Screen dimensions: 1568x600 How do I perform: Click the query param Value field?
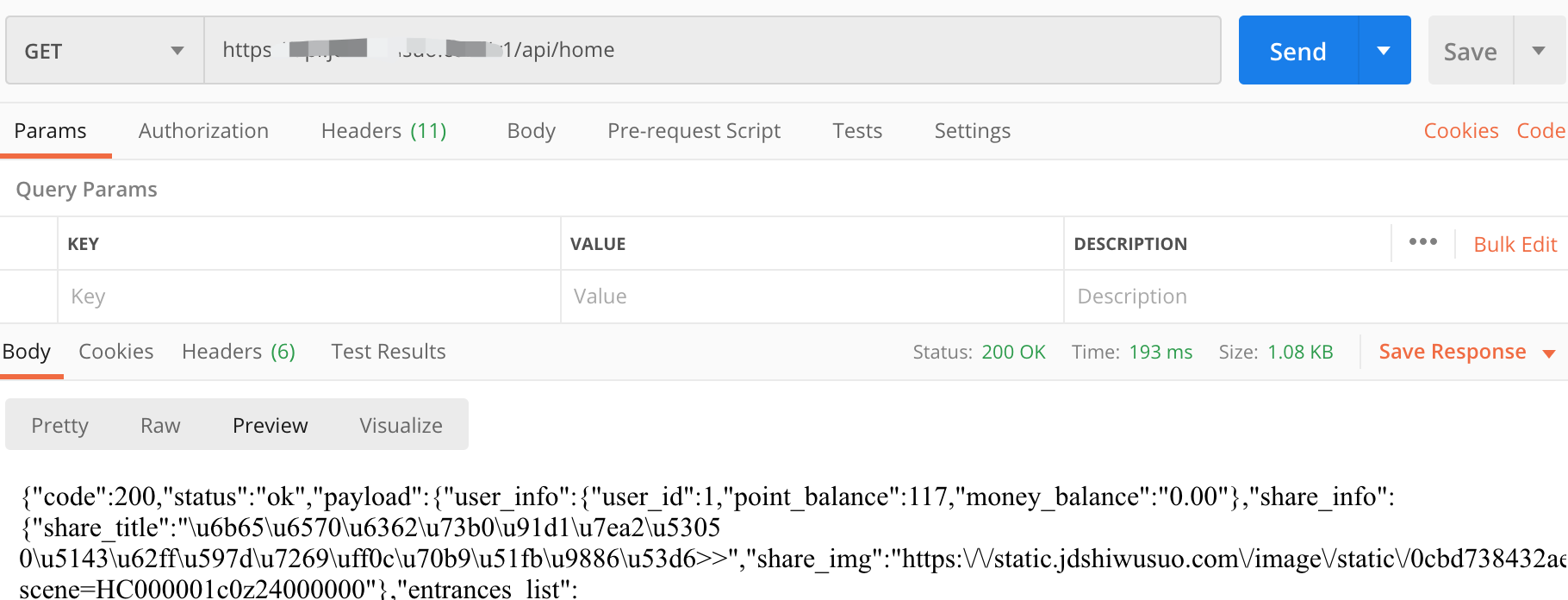(810, 297)
